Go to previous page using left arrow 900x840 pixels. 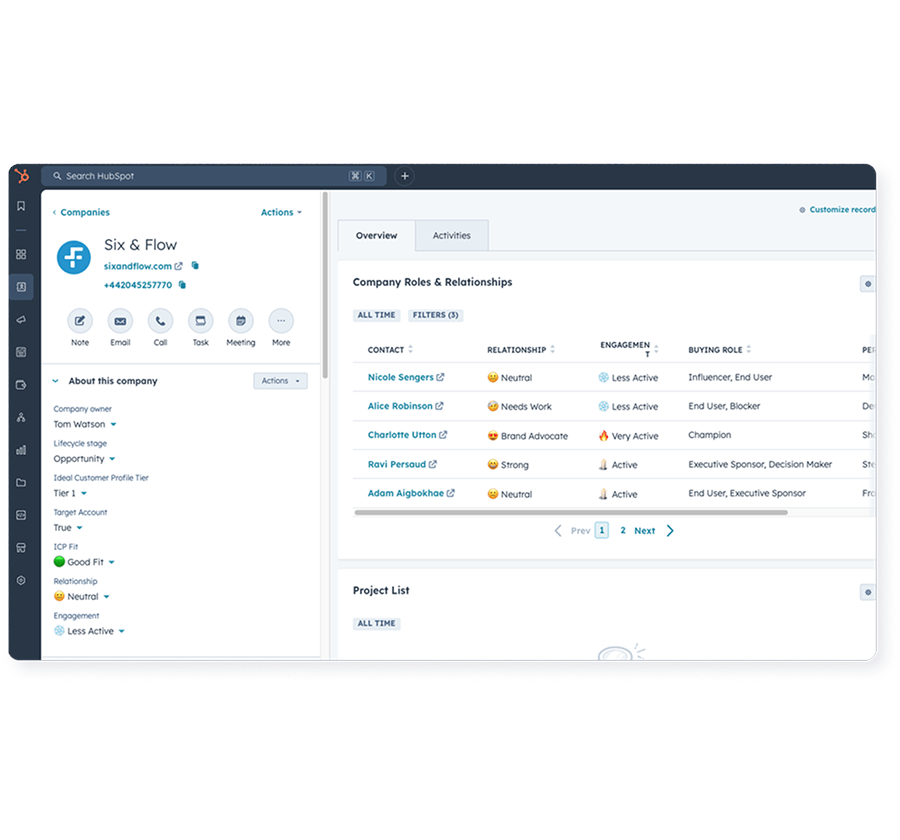click(558, 531)
